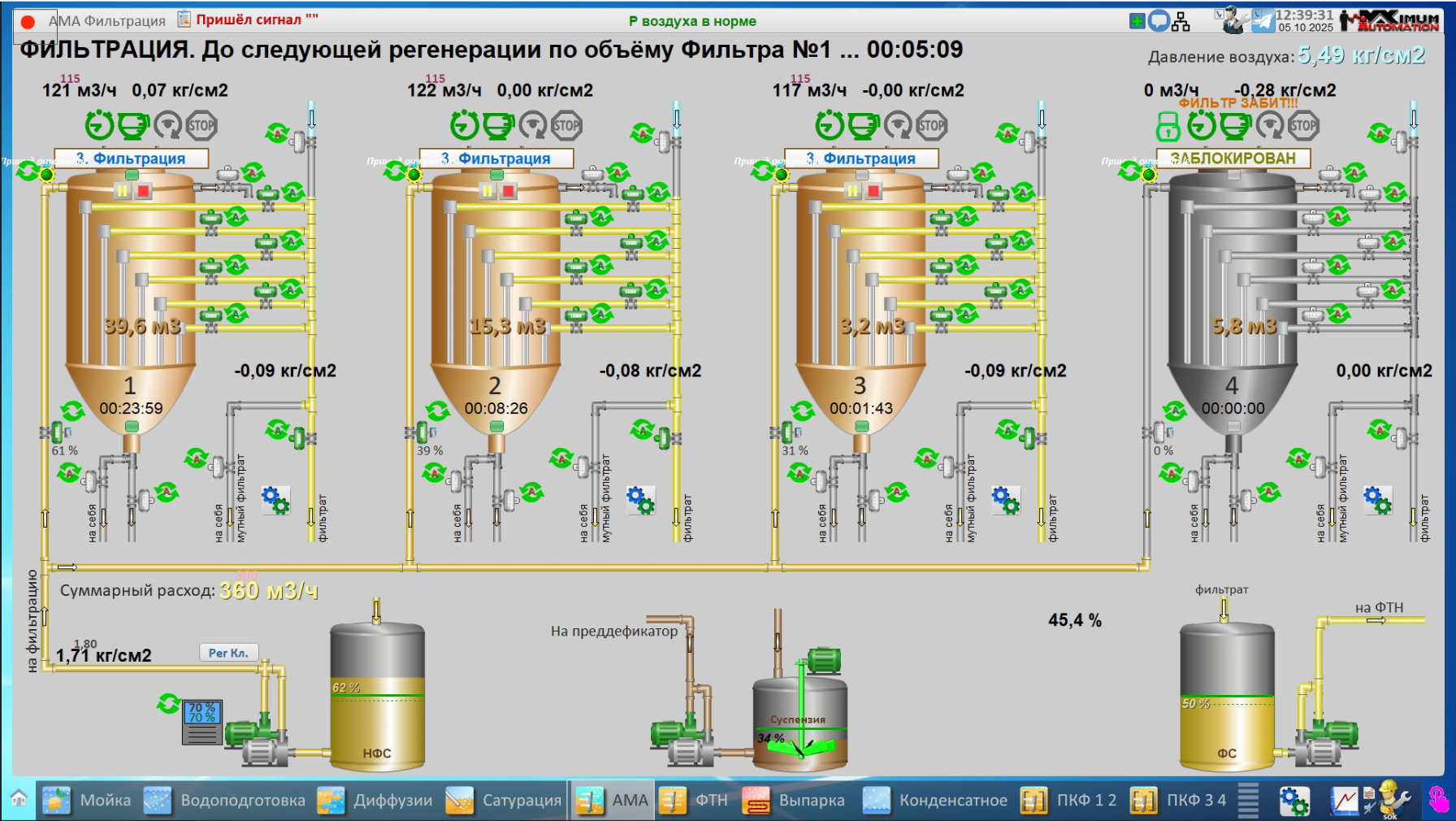Open the '3. Фильтрация' status box of Filter 1
The height and width of the screenshot is (821, 1456).
point(132,159)
